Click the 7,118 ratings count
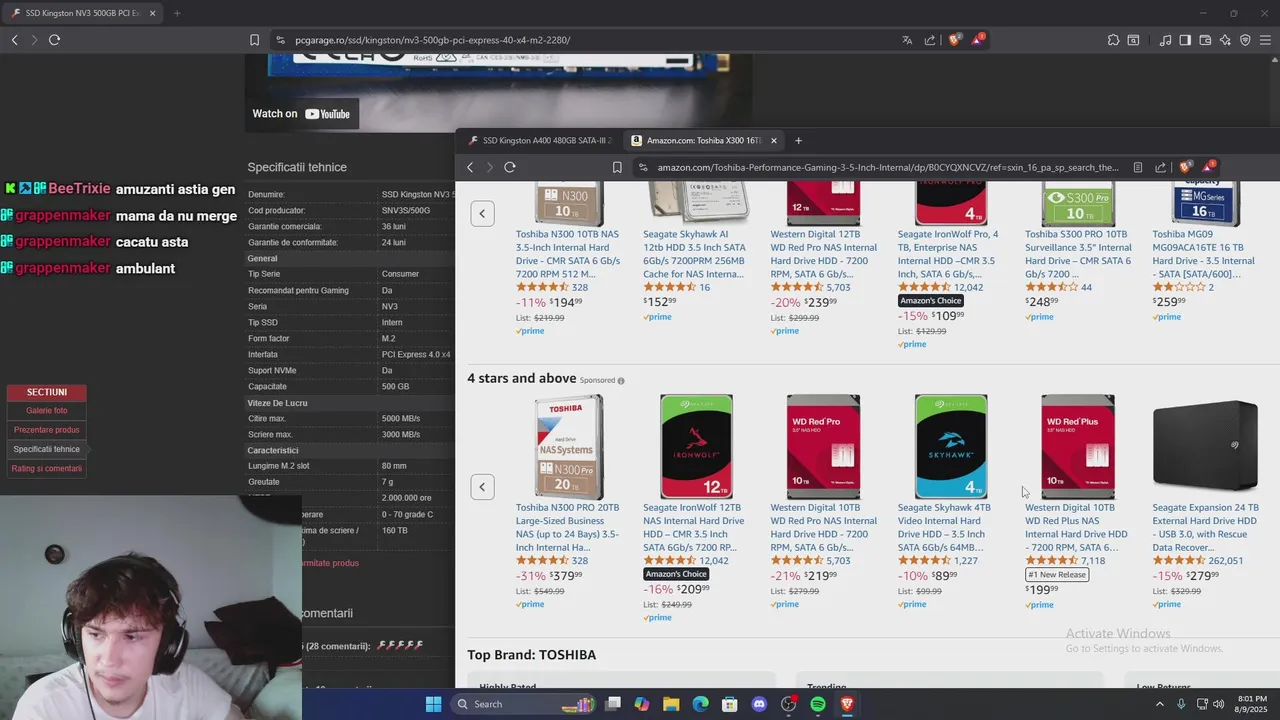 coord(1093,561)
